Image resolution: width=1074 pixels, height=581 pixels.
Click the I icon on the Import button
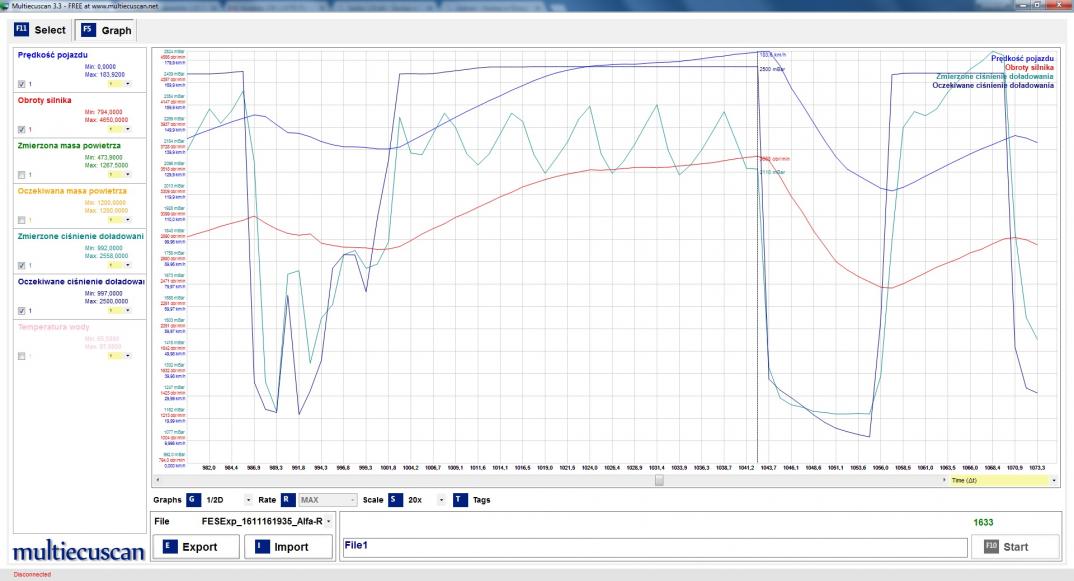click(263, 547)
